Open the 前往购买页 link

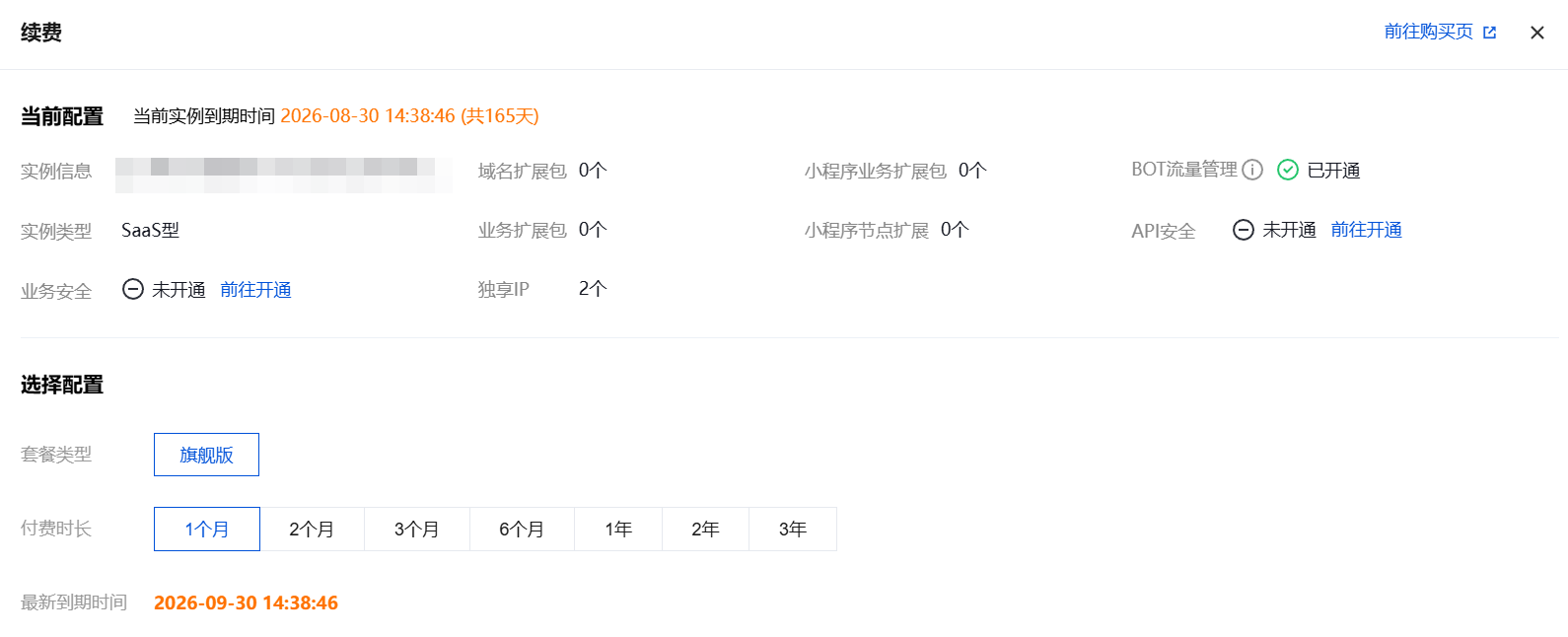click(x=1428, y=32)
